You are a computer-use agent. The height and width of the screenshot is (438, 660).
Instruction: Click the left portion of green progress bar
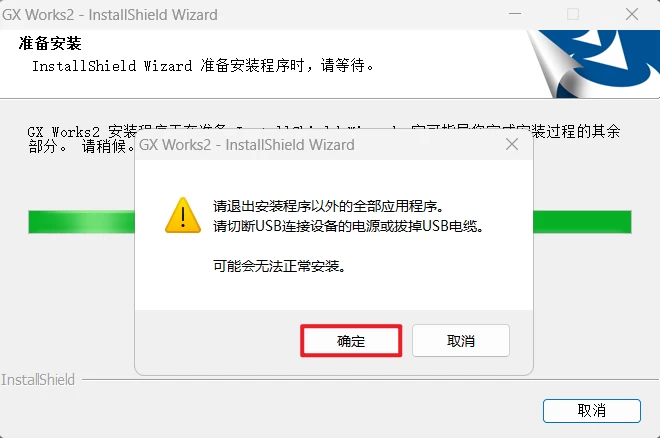tap(82, 222)
